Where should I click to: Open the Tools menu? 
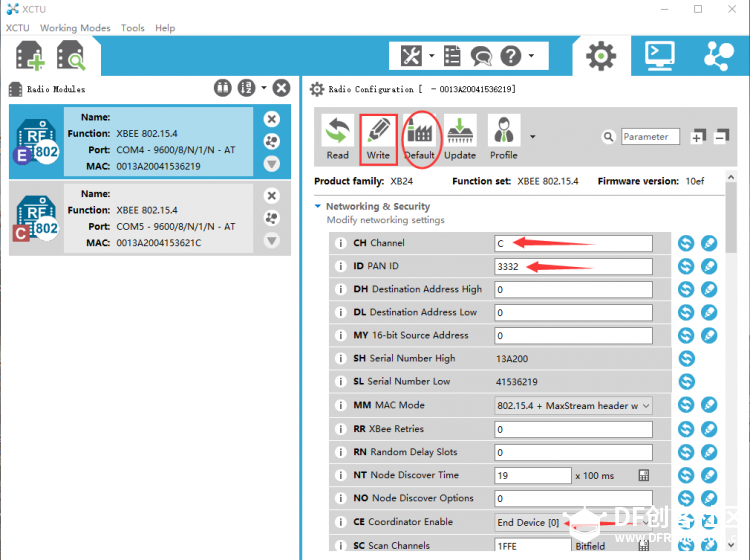[x=132, y=28]
